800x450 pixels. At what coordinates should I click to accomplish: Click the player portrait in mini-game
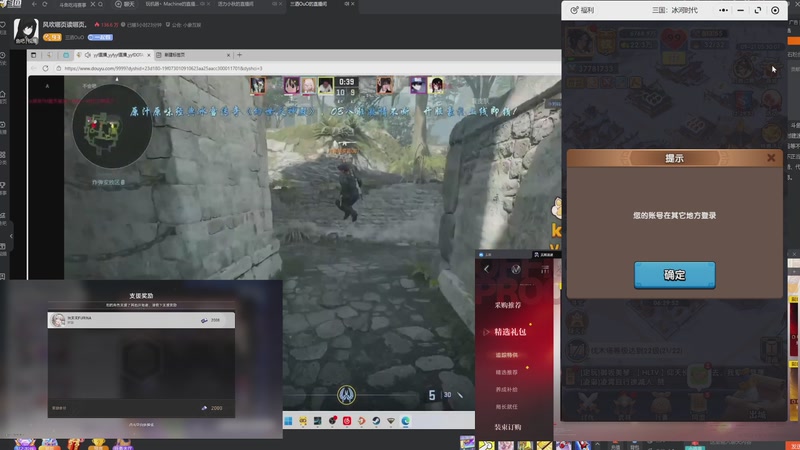tap(579, 41)
